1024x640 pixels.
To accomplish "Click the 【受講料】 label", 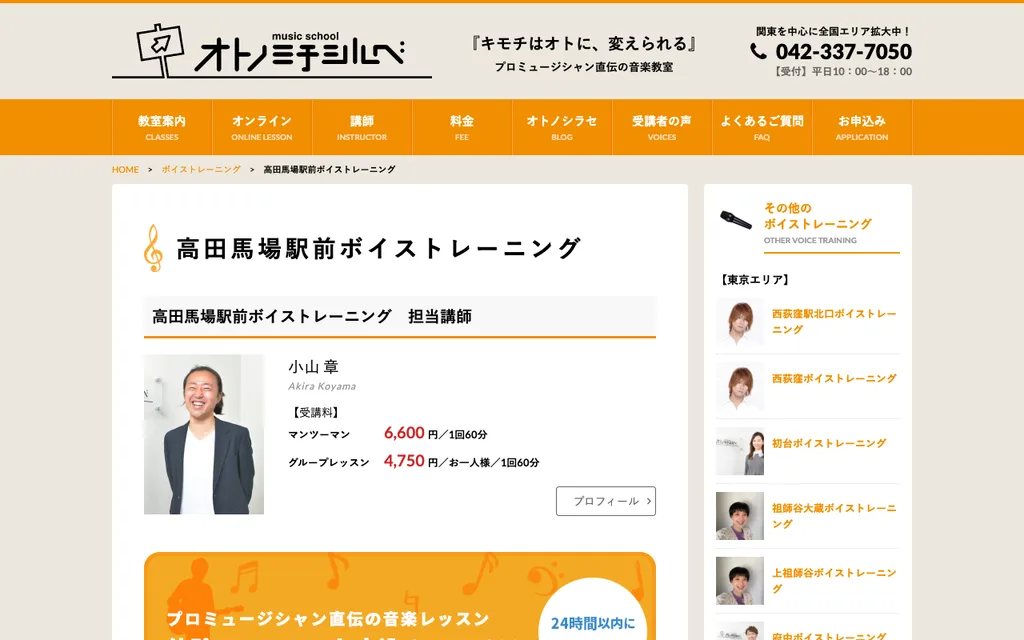I will click(314, 412).
